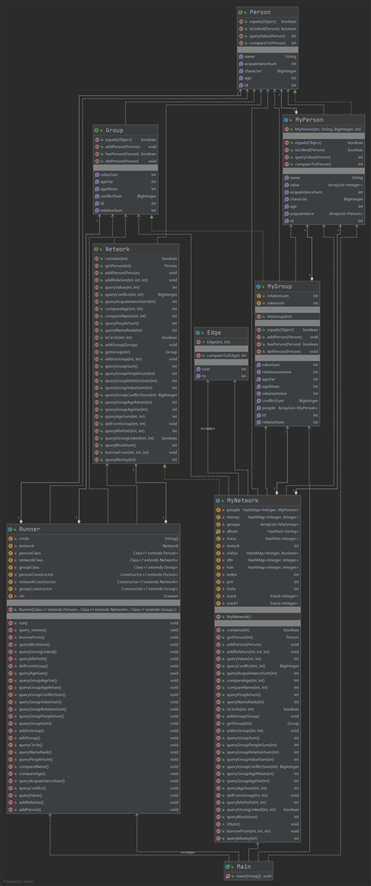Select the Runner class header
Screen dimensions: 371x886
[x=94, y=529]
